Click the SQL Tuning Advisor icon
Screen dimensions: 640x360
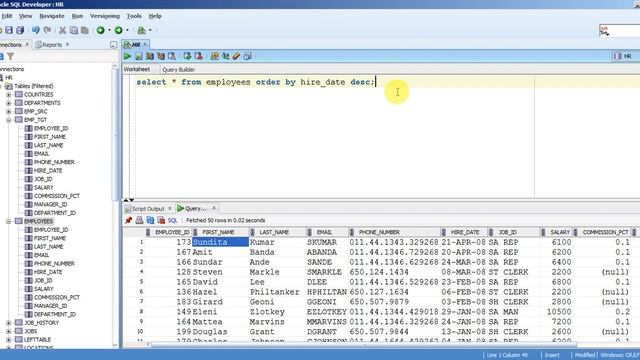tap(172, 56)
